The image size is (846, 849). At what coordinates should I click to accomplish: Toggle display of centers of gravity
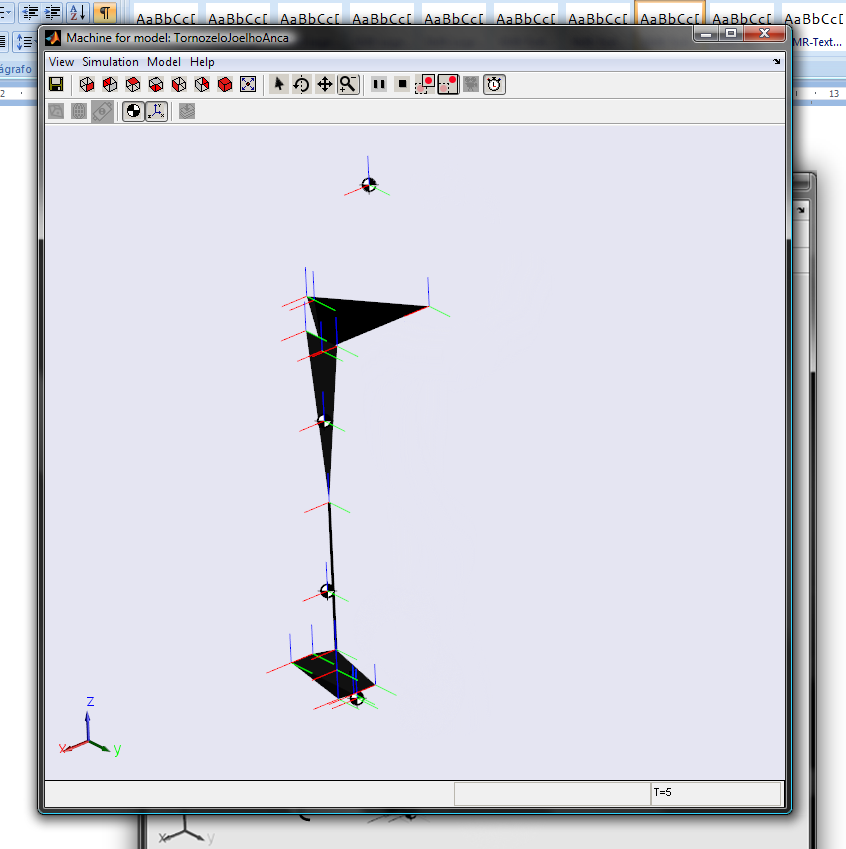click(133, 111)
